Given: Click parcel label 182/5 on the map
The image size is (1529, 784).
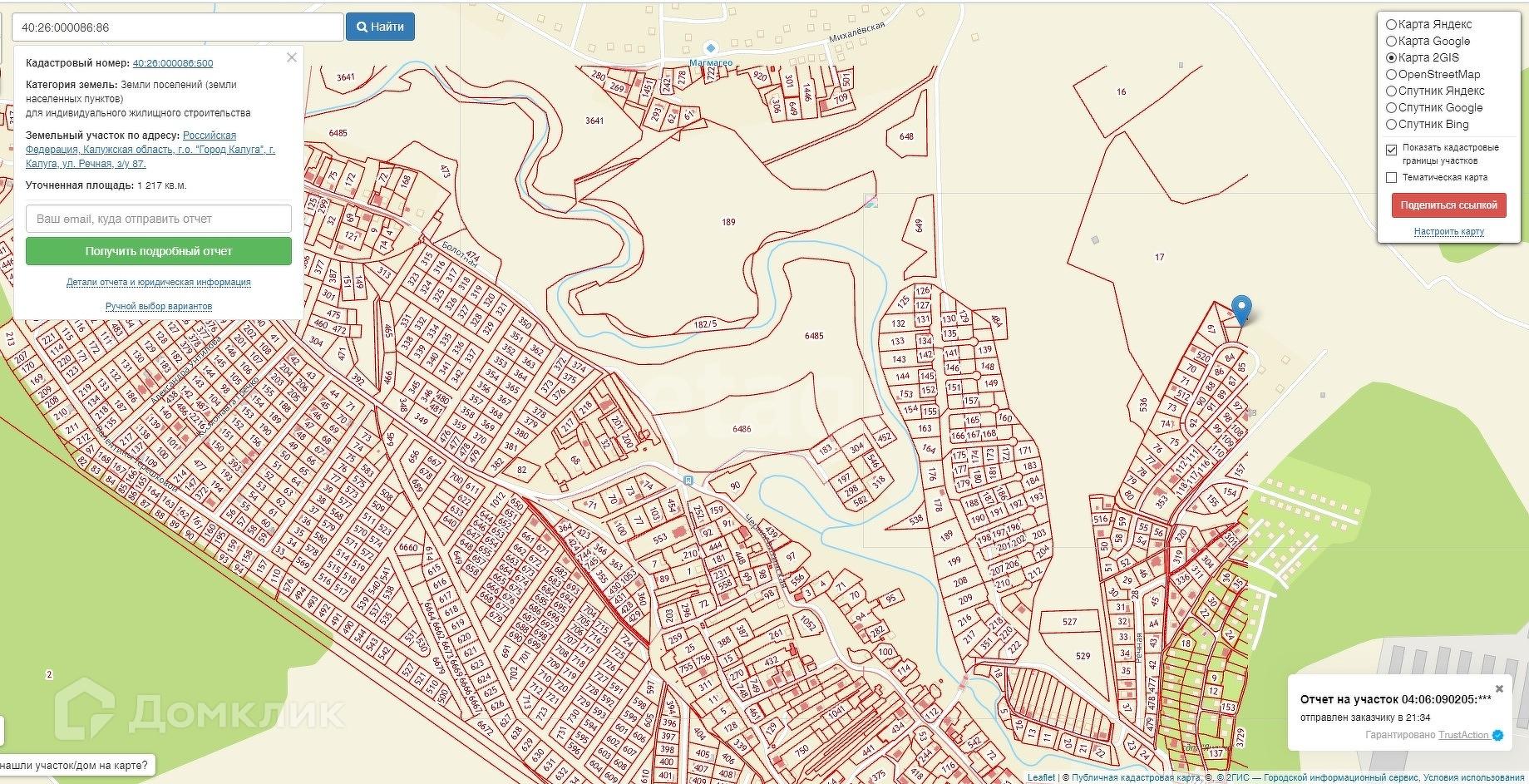Looking at the screenshot, I should pyautogui.click(x=705, y=324).
